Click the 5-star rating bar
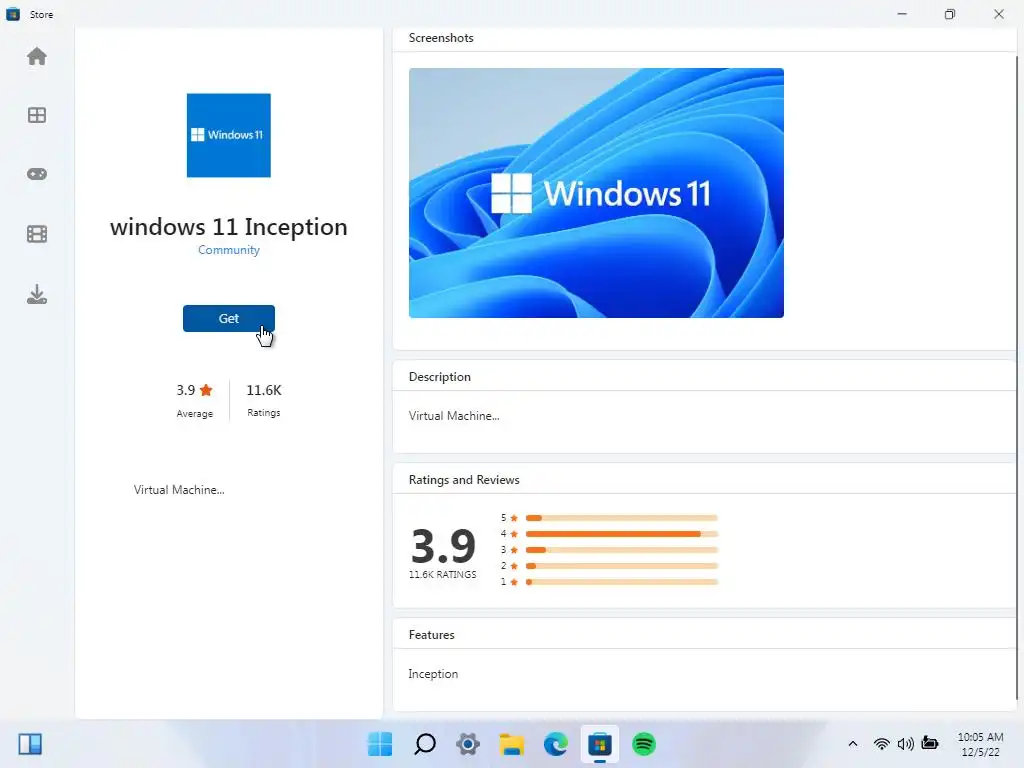Screen dimensions: 1024x768 (x=621, y=518)
